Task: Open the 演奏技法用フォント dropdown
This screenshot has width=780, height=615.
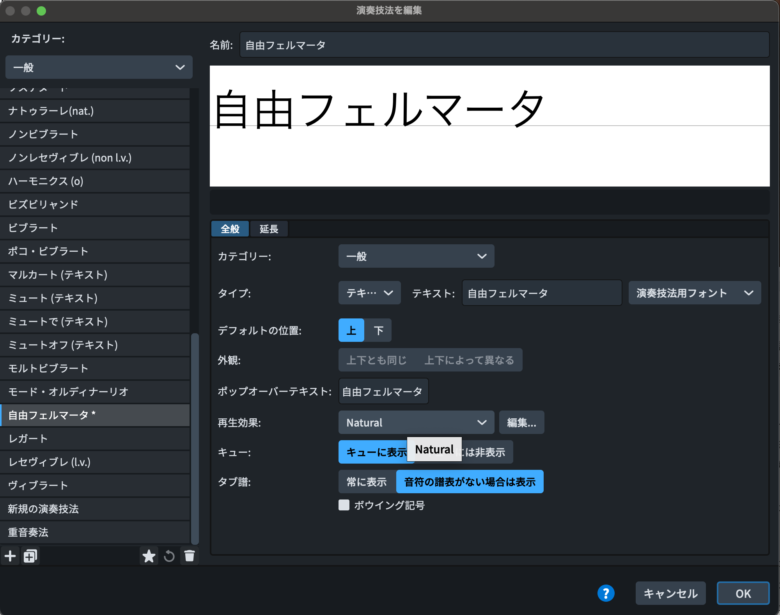Action: (x=694, y=293)
